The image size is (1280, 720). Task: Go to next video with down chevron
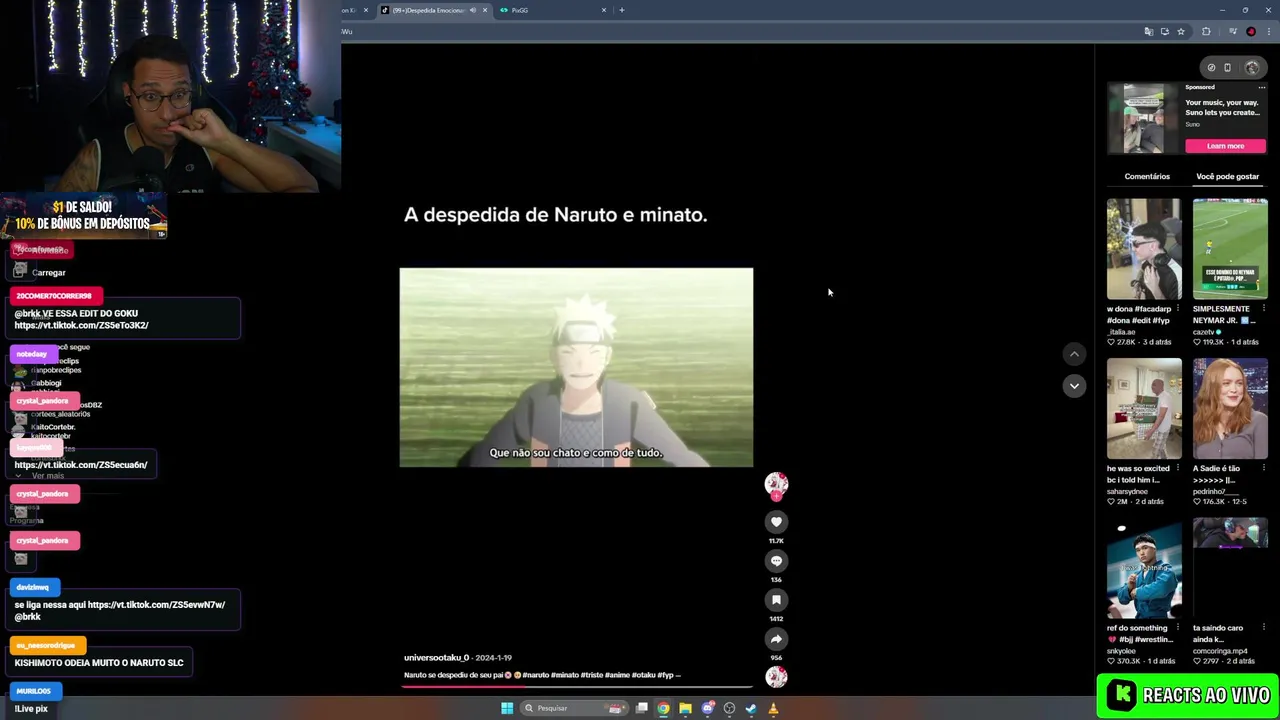pos(1074,385)
